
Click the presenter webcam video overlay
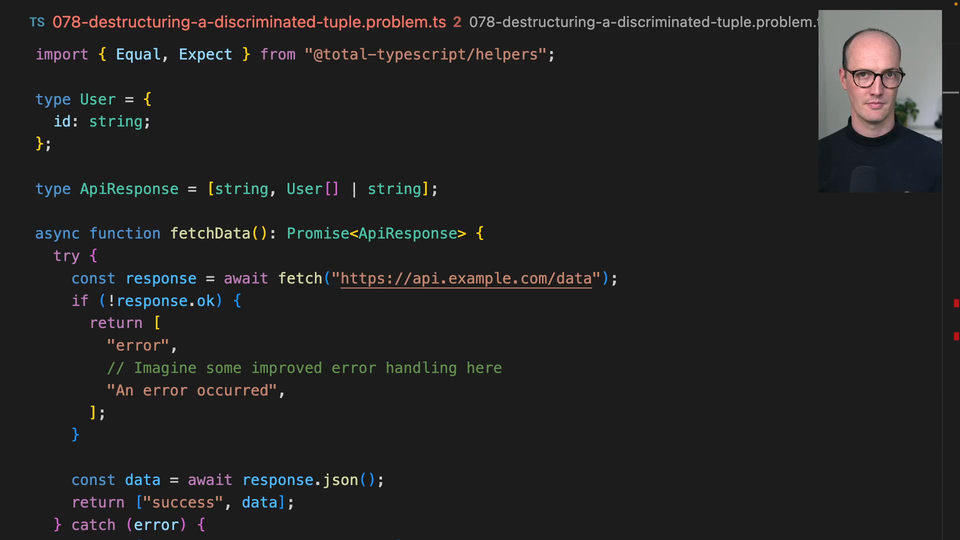pyautogui.click(x=879, y=101)
